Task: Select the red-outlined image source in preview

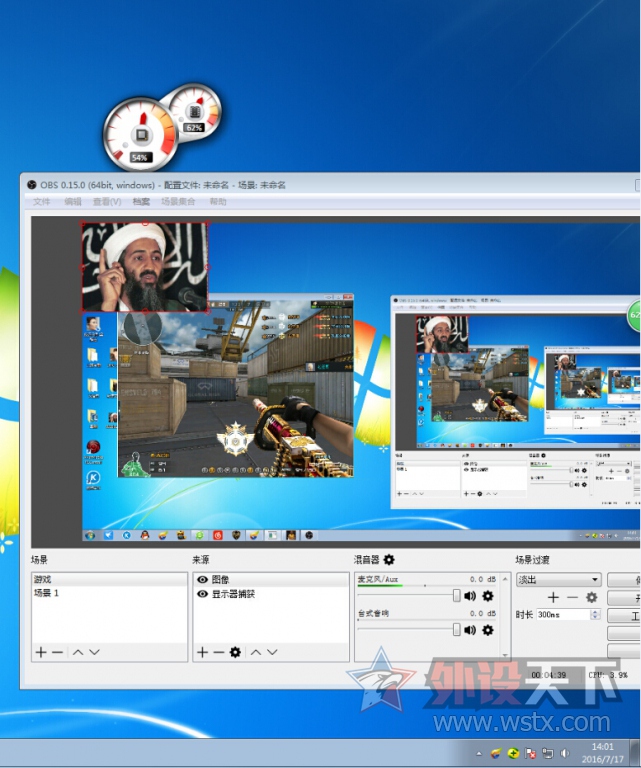Action: pyautogui.click(x=145, y=267)
